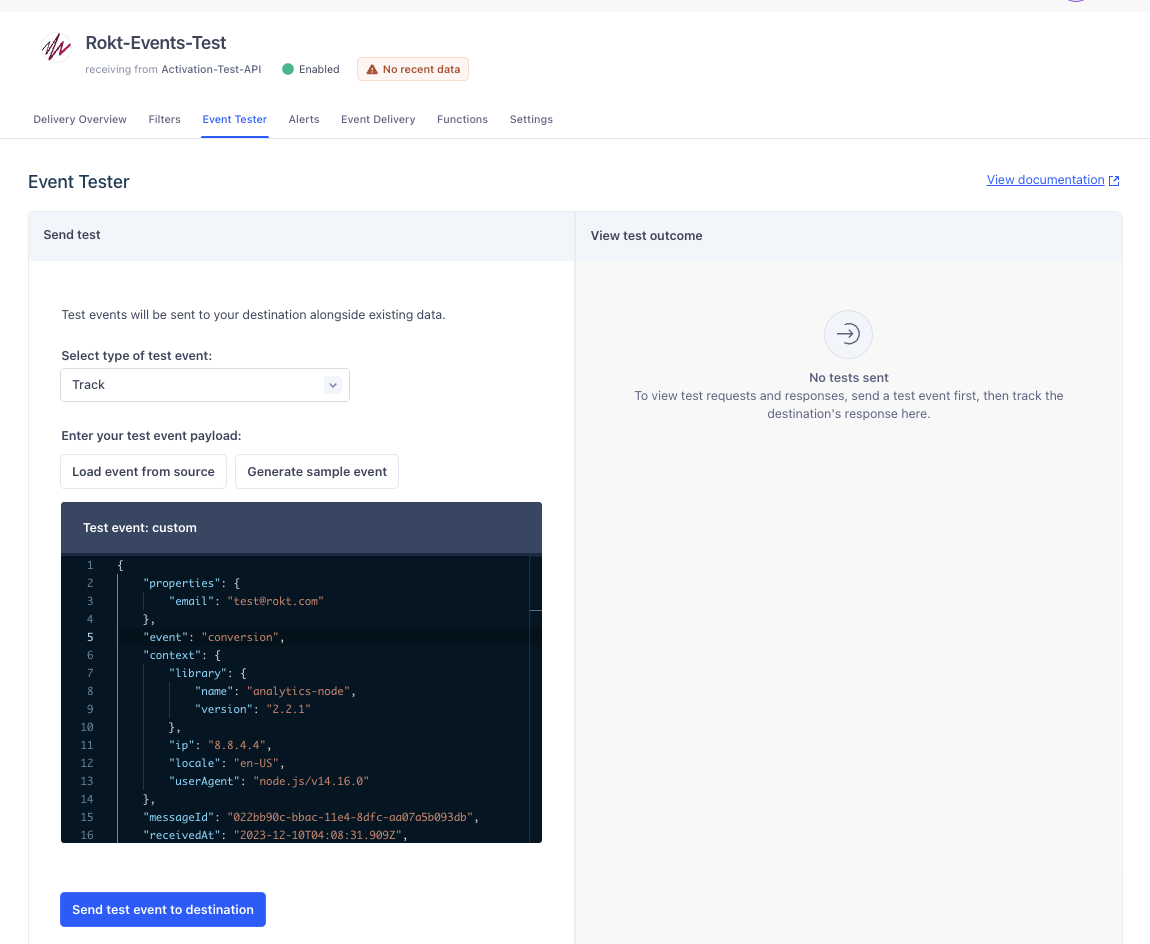This screenshot has width=1150, height=944.
Task: Click the "context" key on line 6
Action: (x=172, y=655)
